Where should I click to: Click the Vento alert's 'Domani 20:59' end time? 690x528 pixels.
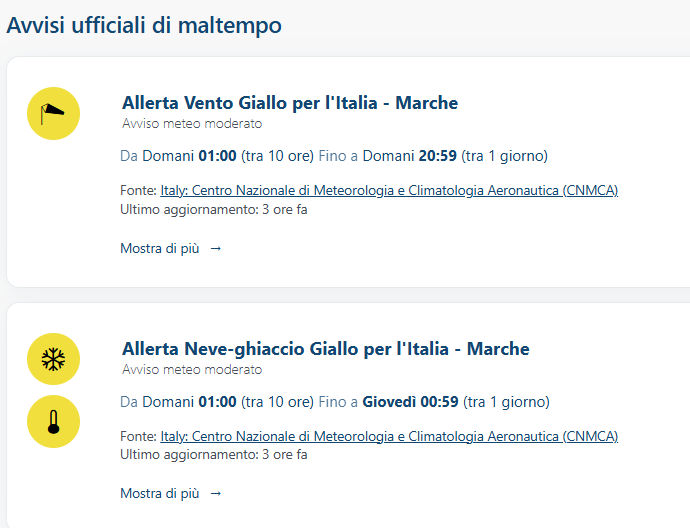tap(410, 156)
